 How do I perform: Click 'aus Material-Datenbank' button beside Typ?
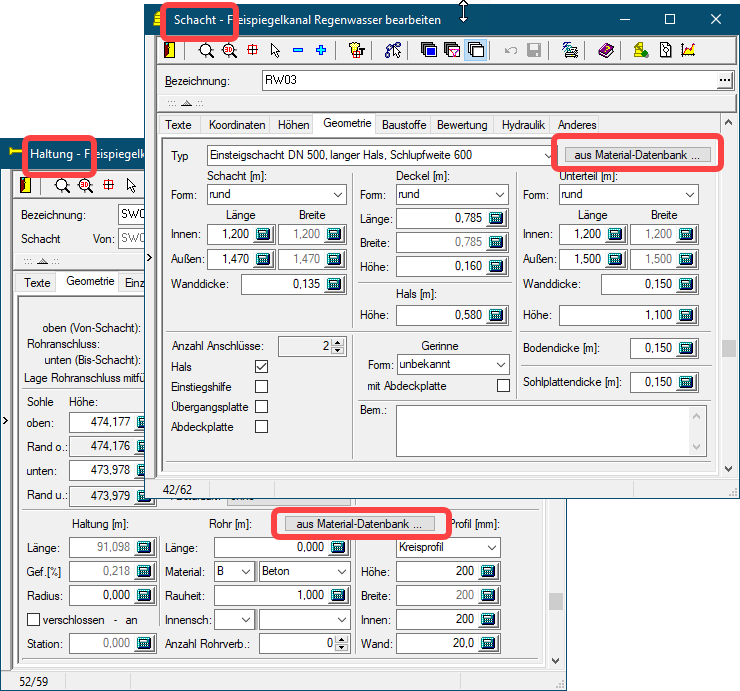click(636, 155)
